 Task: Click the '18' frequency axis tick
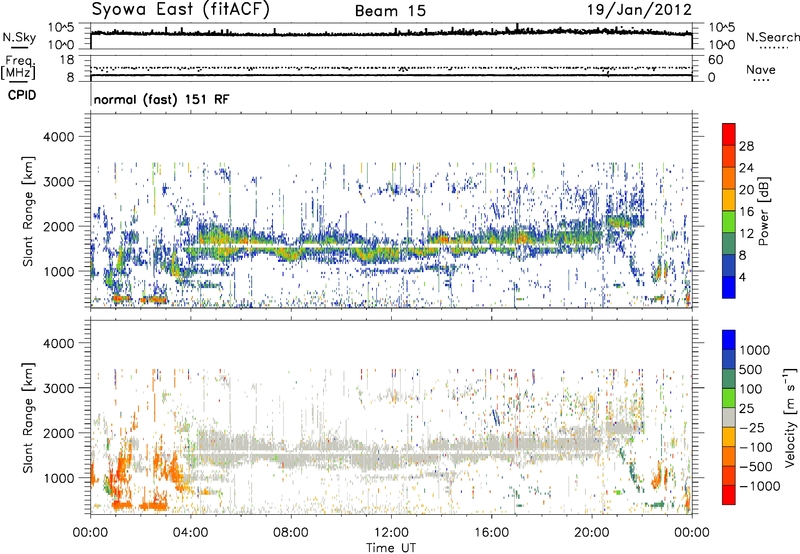pyautogui.click(x=67, y=60)
